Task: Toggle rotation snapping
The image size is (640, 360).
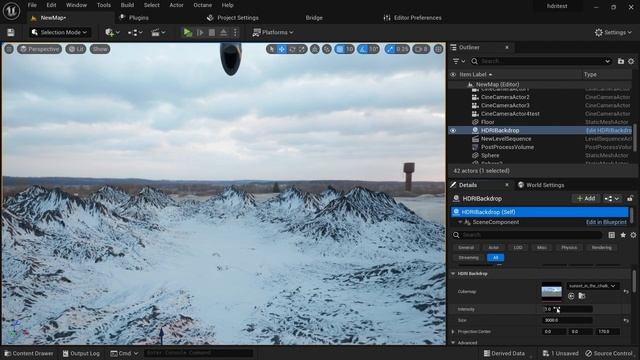Action: [363, 49]
